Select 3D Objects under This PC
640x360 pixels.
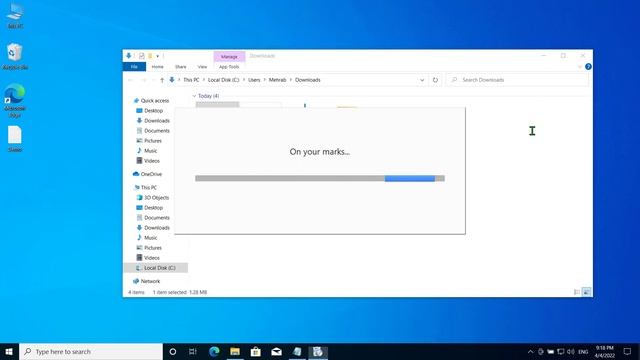coord(153,198)
